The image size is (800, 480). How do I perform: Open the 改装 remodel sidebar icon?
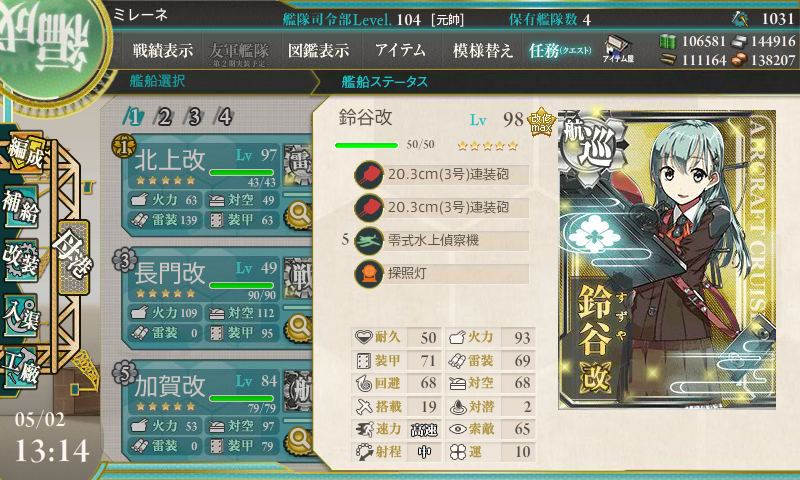21,261
